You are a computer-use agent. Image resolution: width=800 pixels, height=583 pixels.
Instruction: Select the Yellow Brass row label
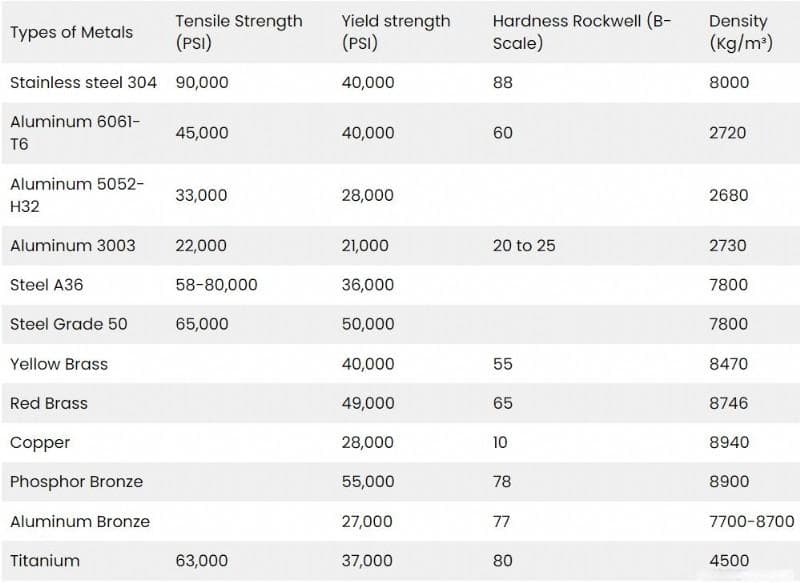tap(59, 364)
